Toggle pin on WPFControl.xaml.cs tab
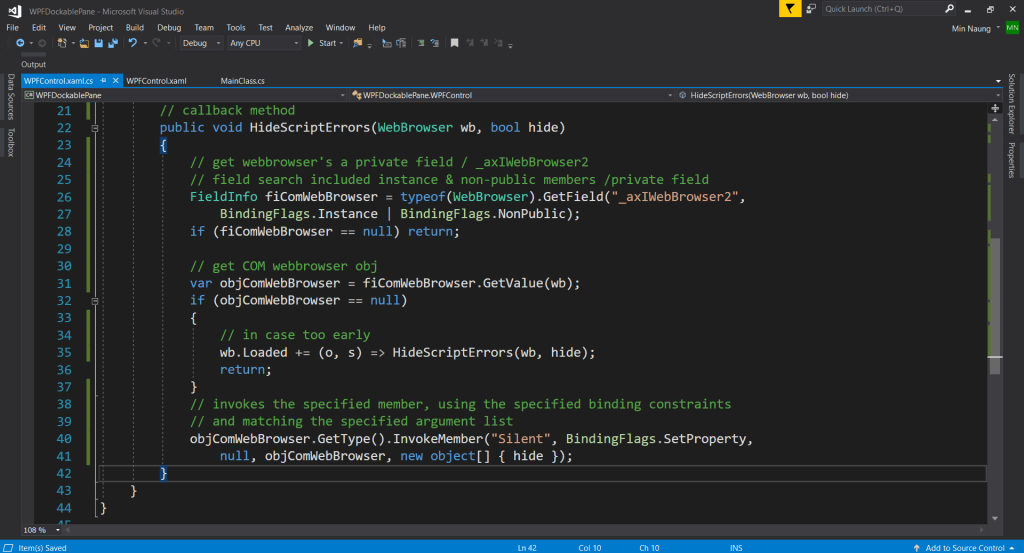 pos(104,80)
